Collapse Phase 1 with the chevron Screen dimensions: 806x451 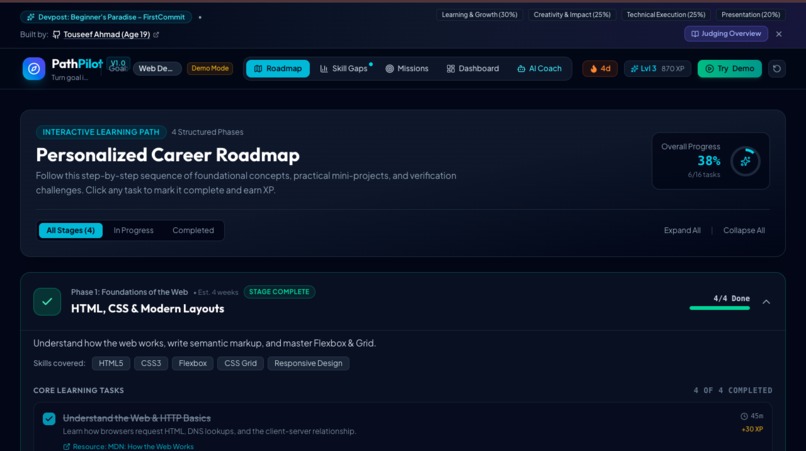(x=766, y=302)
